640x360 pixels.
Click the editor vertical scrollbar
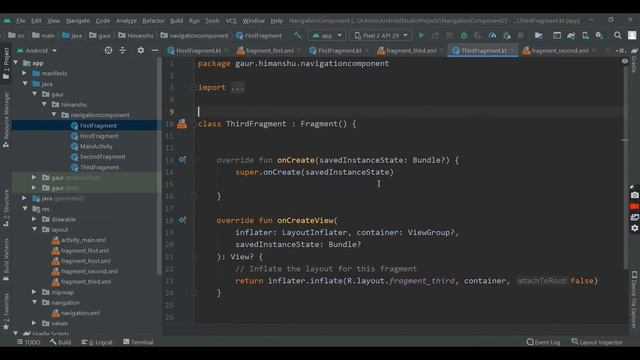625,163
